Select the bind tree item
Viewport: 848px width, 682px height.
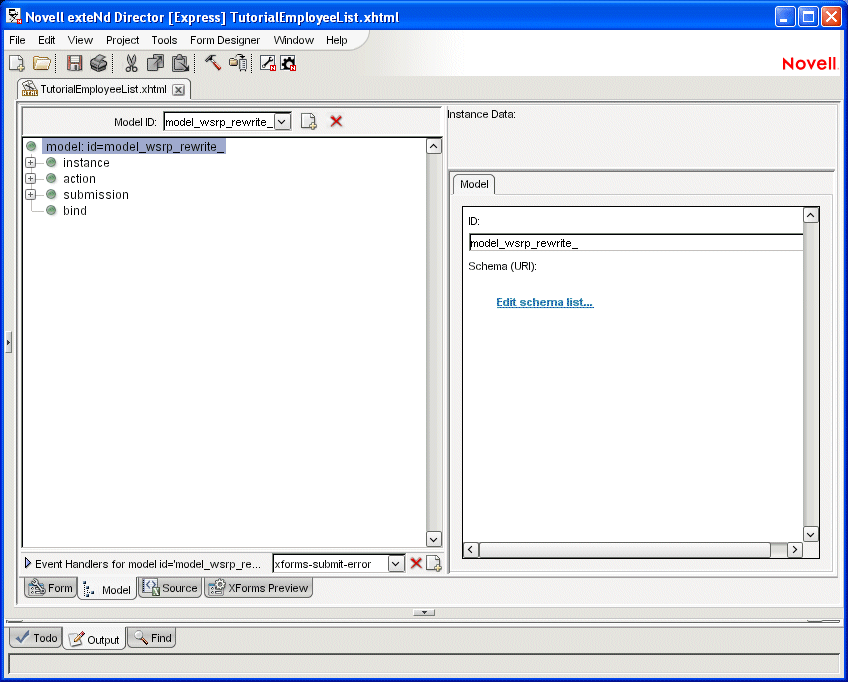(x=75, y=210)
